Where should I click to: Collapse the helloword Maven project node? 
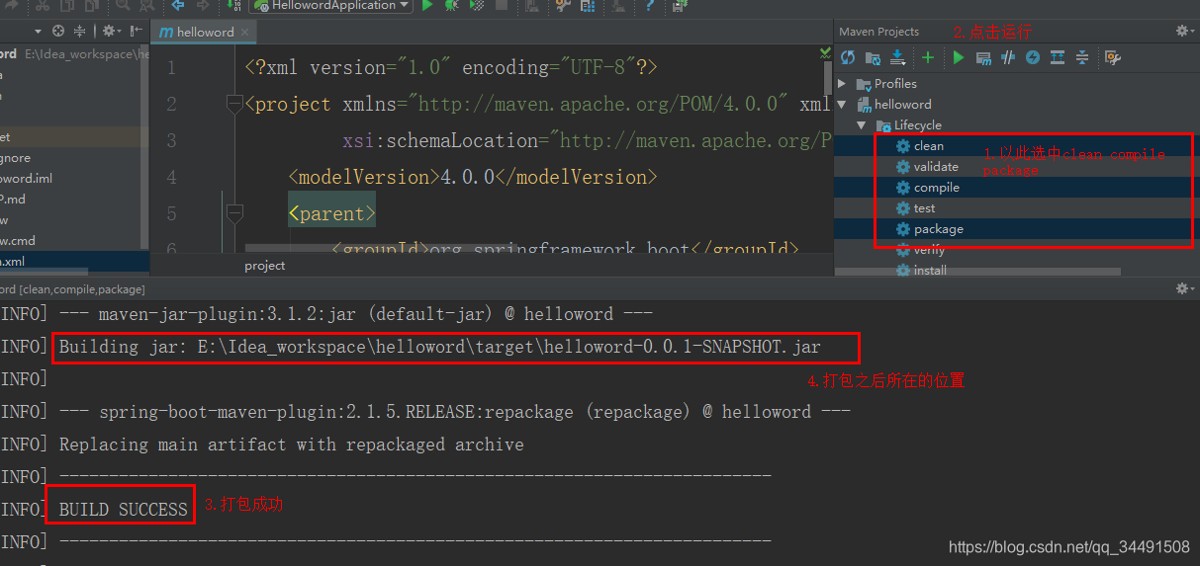pyautogui.click(x=842, y=104)
